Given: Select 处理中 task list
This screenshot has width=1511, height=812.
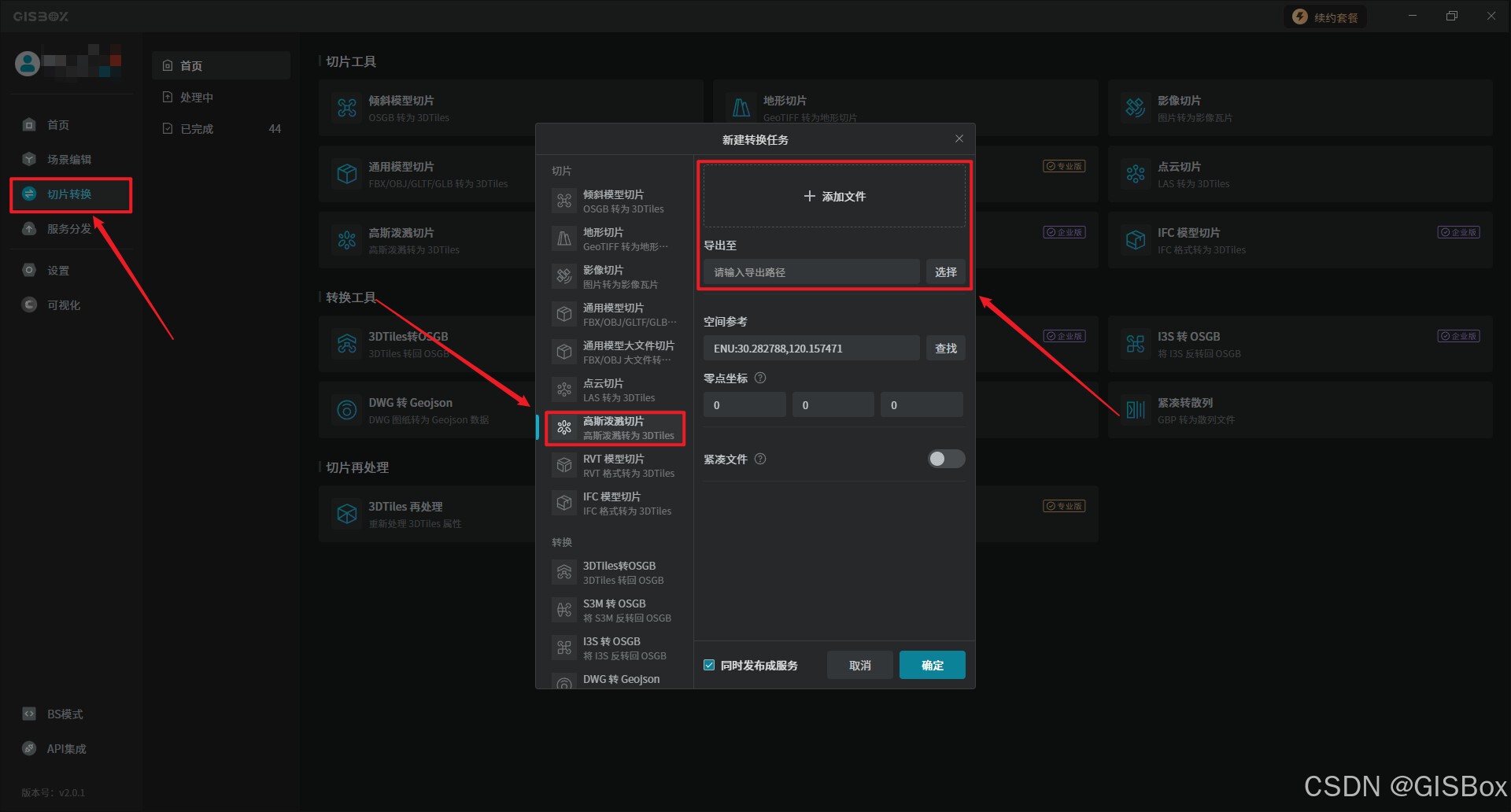Looking at the screenshot, I should [220, 97].
